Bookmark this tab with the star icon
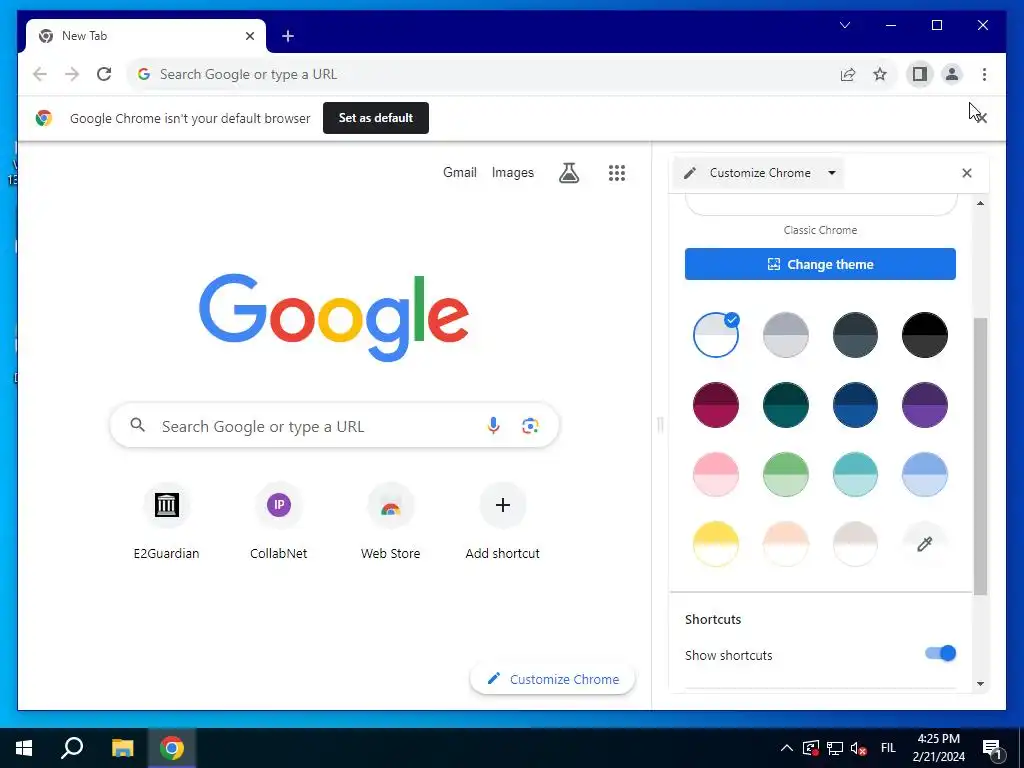The image size is (1024, 768). tap(880, 74)
